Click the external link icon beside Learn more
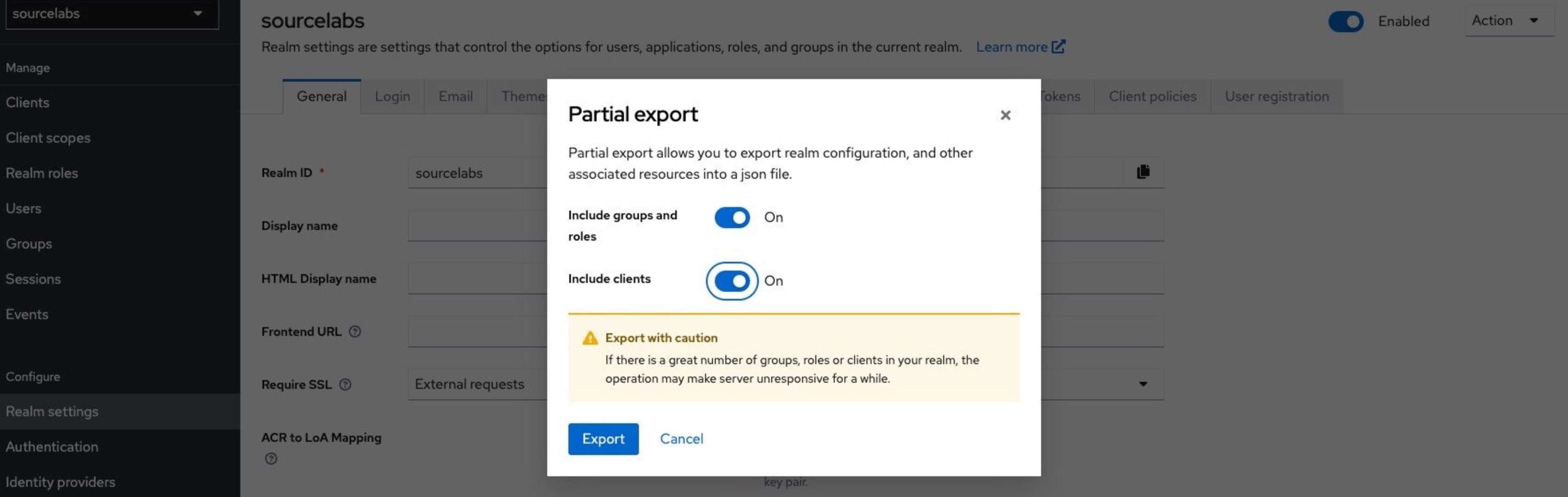 coord(1059,47)
